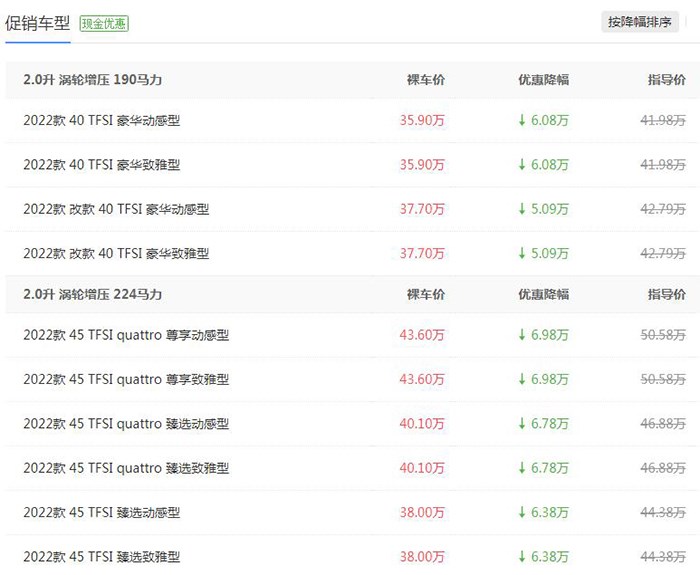Image resolution: width=700 pixels, height=575 pixels.
Task: Click 41.98万 guide price of 豪华动感型 40 TFSI
Action: [663, 121]
